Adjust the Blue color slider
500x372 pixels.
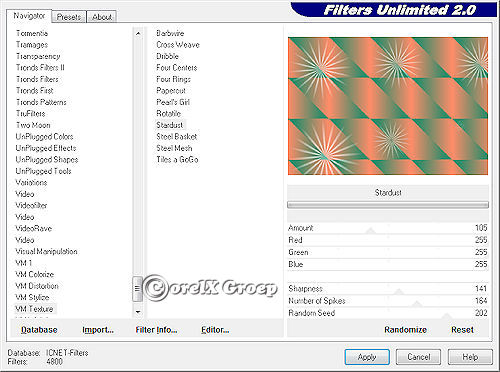tap(388, 264)
